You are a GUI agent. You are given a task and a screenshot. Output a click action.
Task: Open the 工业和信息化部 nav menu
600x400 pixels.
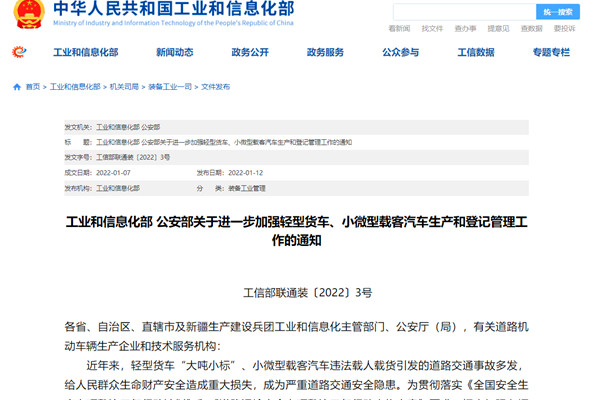tap(85, 52)
